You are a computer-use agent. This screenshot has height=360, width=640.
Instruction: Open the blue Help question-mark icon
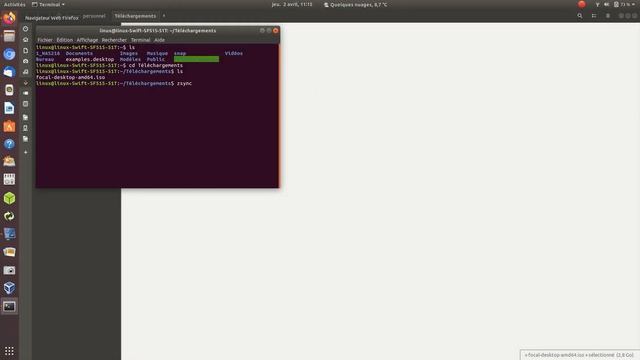pos(9,144)
